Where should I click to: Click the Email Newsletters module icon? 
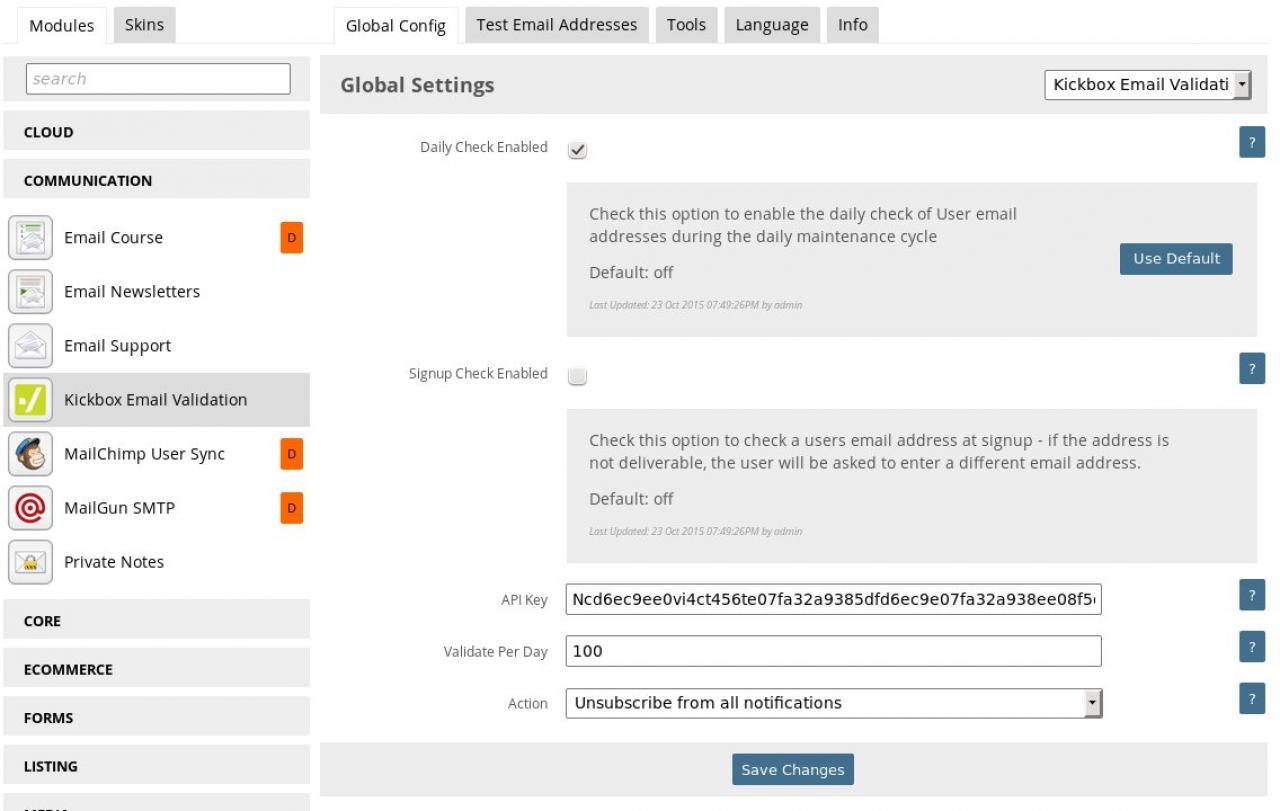coord(30,292)
